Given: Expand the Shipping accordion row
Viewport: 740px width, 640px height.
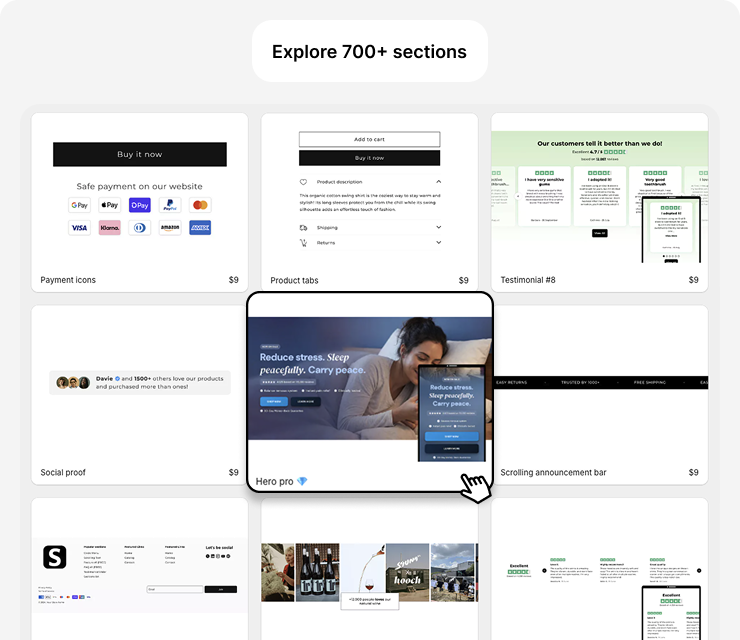Looking at the screenshot, I should (369, 227).
